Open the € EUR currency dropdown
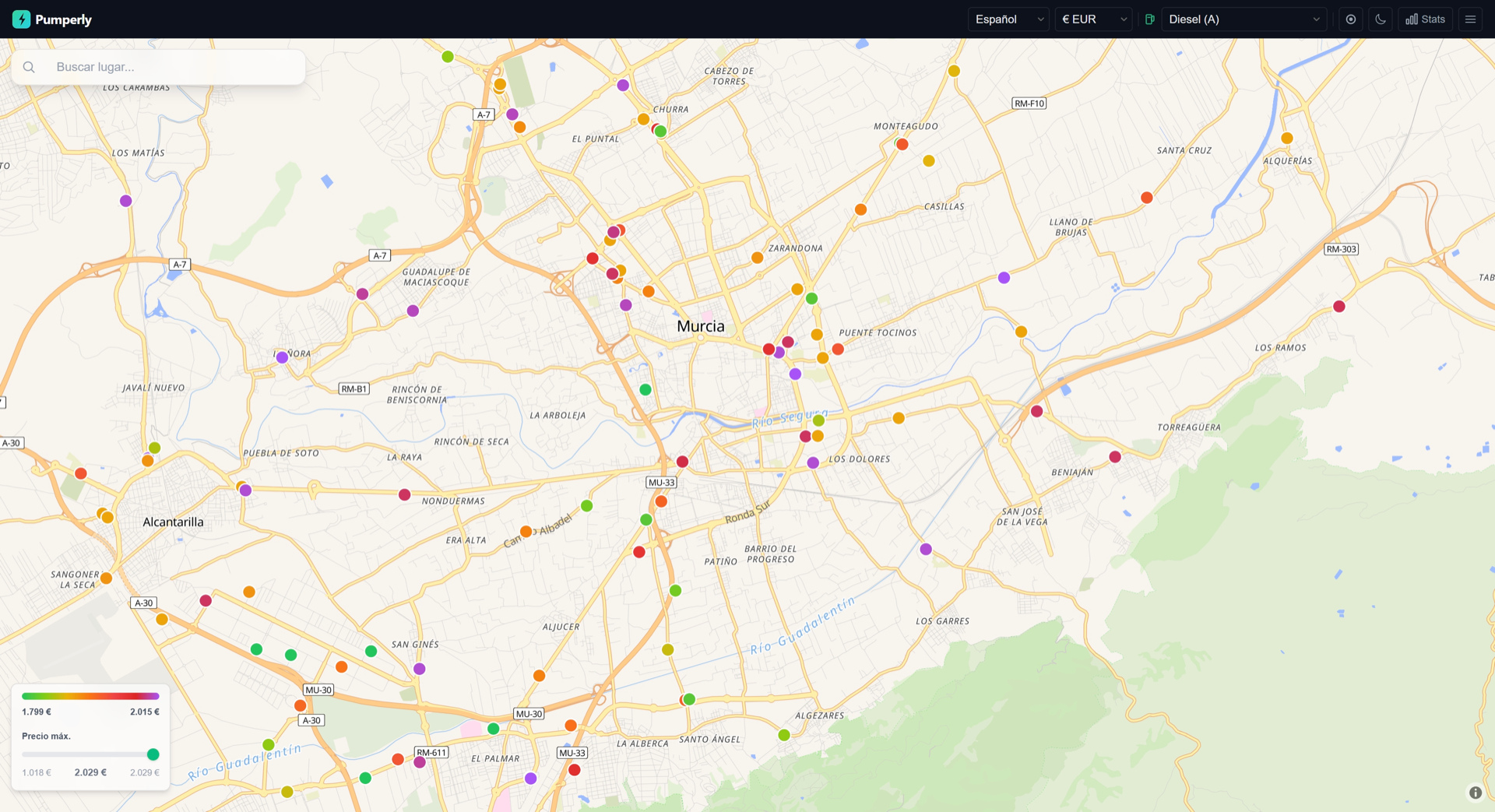 pos(1093,19)
